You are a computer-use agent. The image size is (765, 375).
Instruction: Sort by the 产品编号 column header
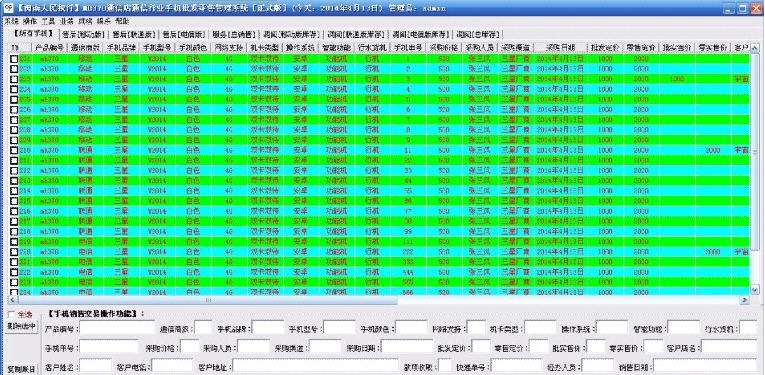(49, 48)
